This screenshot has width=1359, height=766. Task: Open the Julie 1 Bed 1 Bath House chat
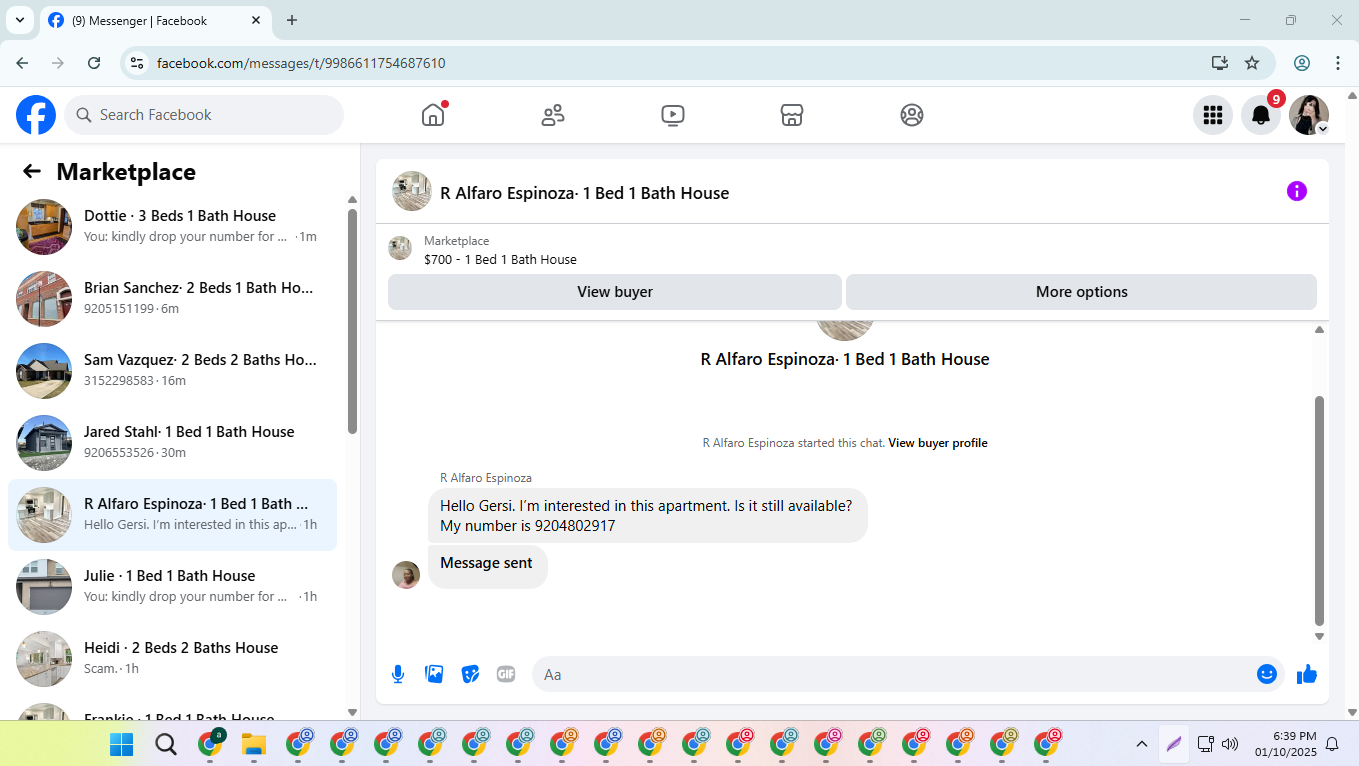[x=172, y=587]
